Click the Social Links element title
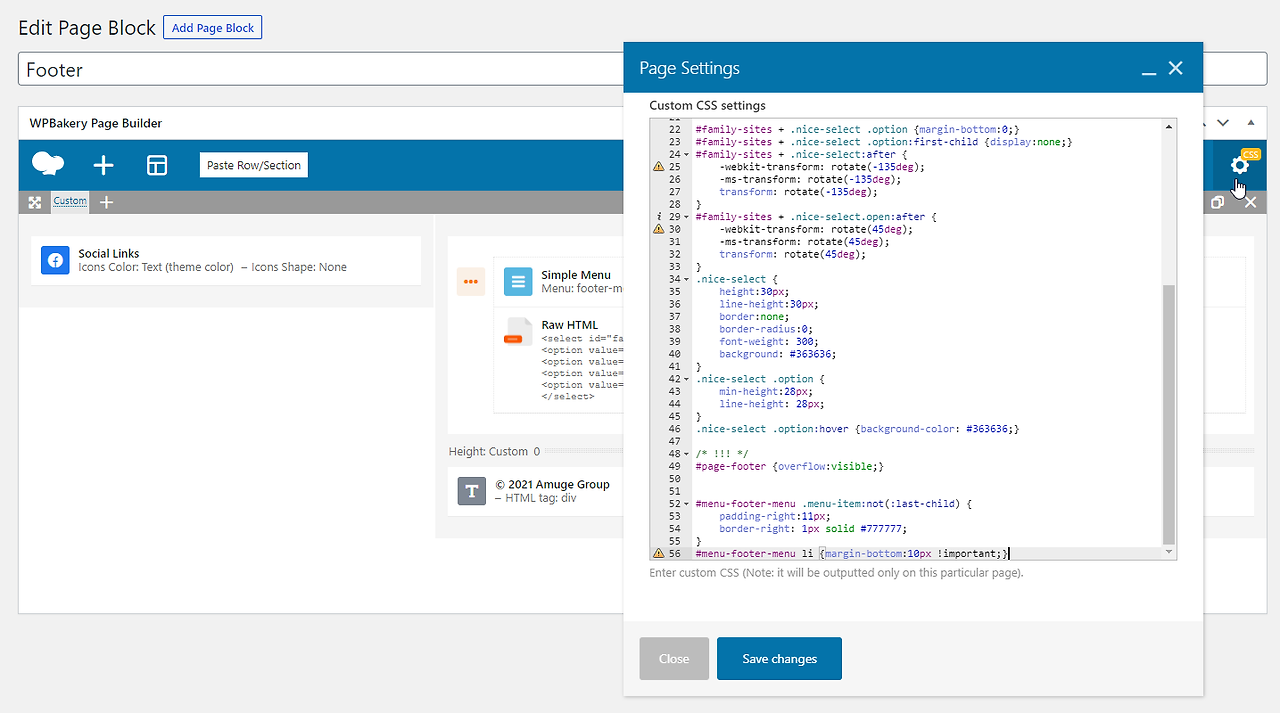Screen dimensions: 1280x713 (109, 254)
